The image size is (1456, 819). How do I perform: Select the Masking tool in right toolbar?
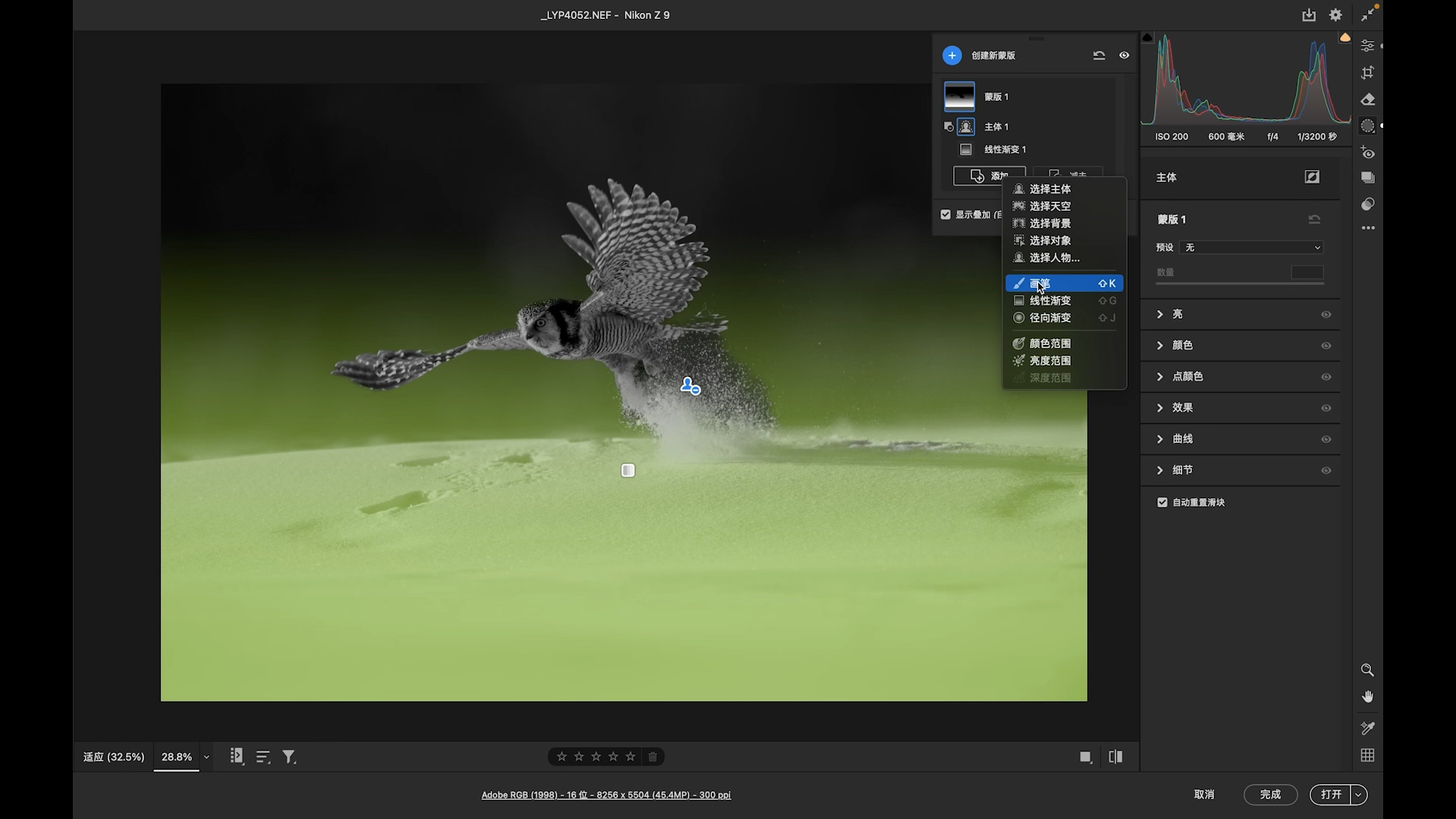1367,126
